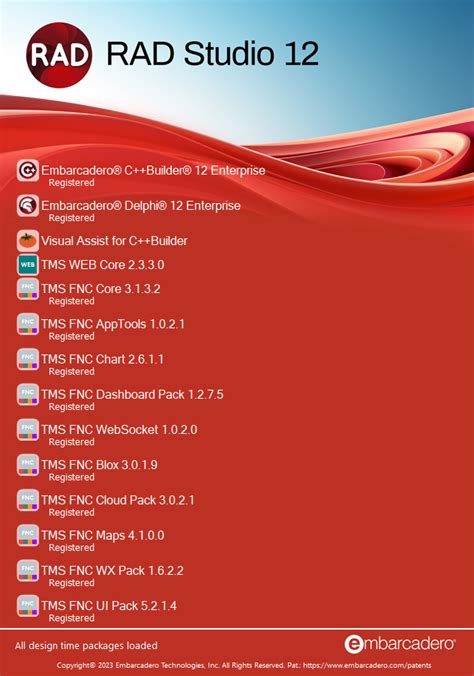474x676 pixels.
Task: Click Registered under TMS FNC Core
Action: (72, 301)
